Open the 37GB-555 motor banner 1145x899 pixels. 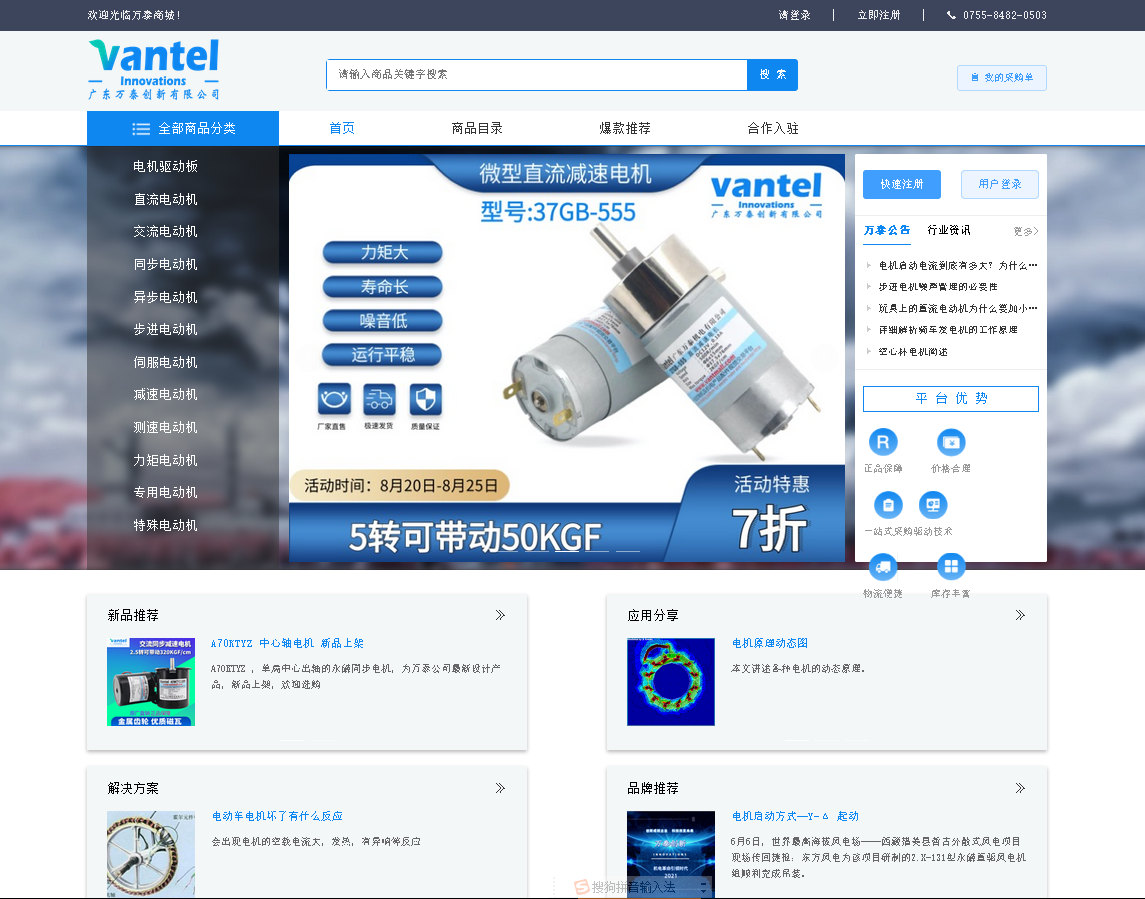point(567,358)
